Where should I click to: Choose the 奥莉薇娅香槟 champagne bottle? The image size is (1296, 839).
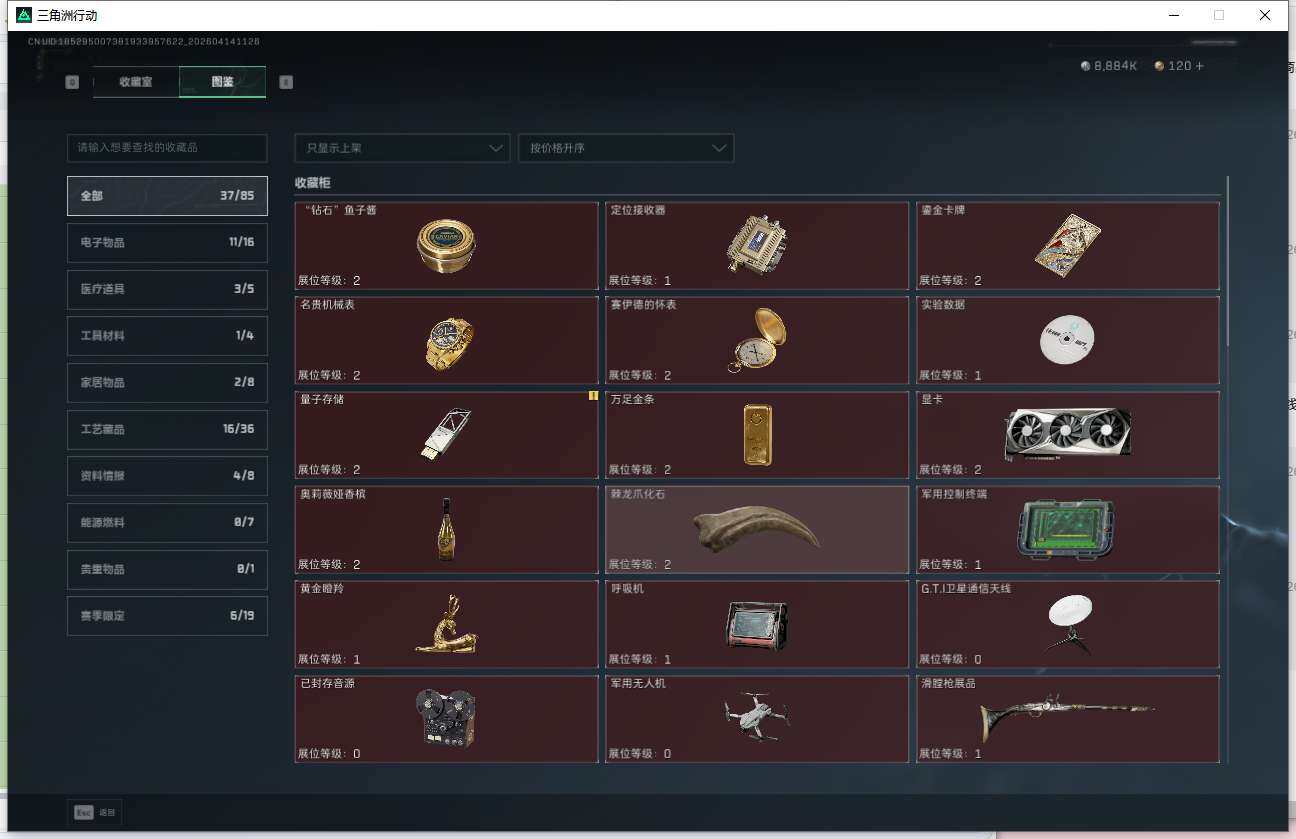446,530
